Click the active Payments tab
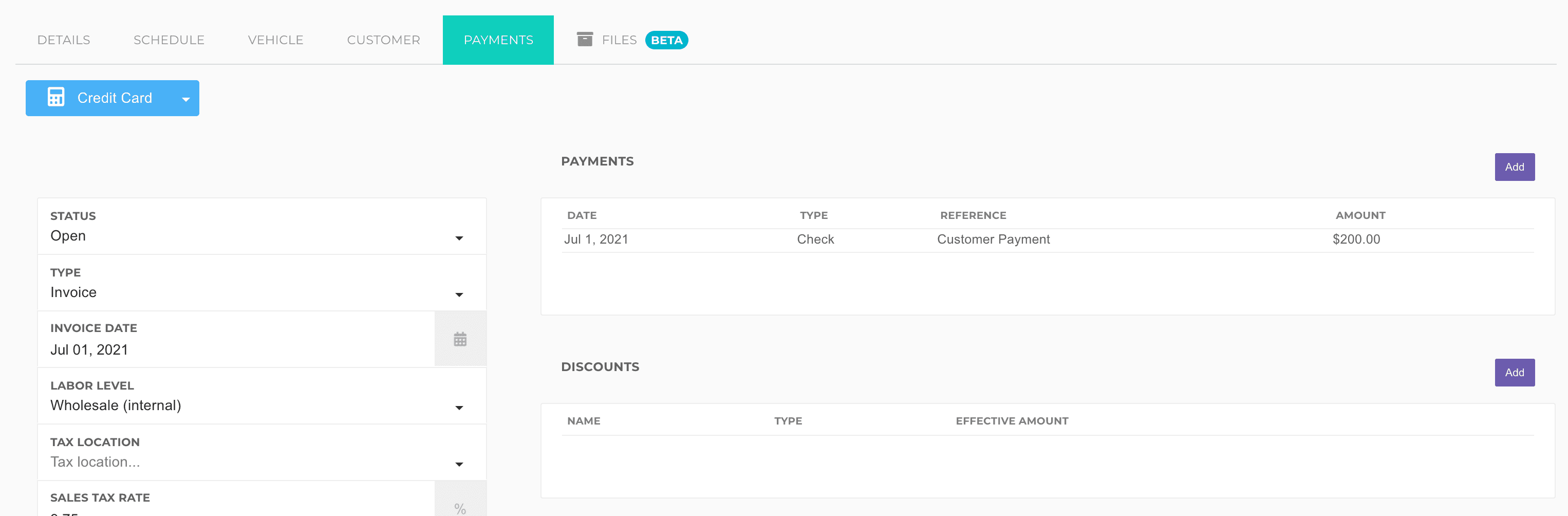The height and width of the screenshot is (516, 1568). [498, 40]
